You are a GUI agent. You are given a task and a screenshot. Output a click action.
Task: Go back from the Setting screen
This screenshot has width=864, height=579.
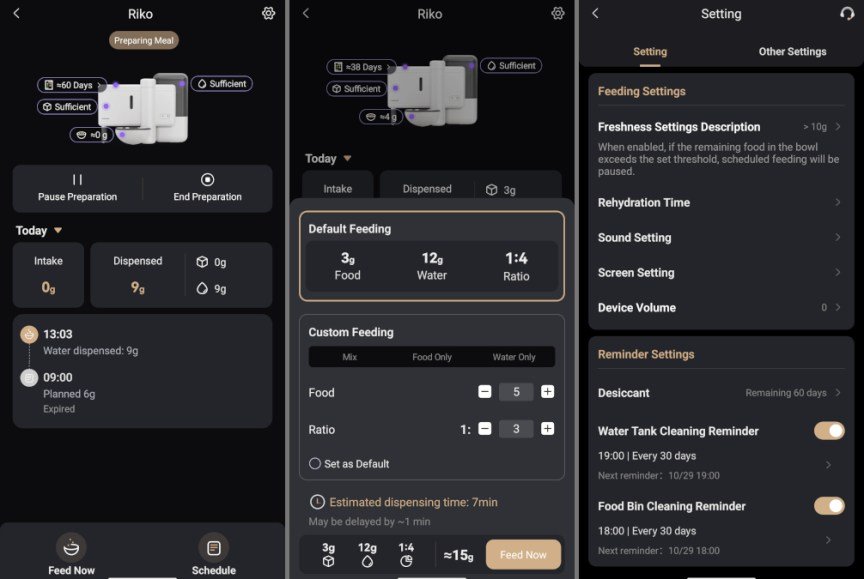click(595, 13)
